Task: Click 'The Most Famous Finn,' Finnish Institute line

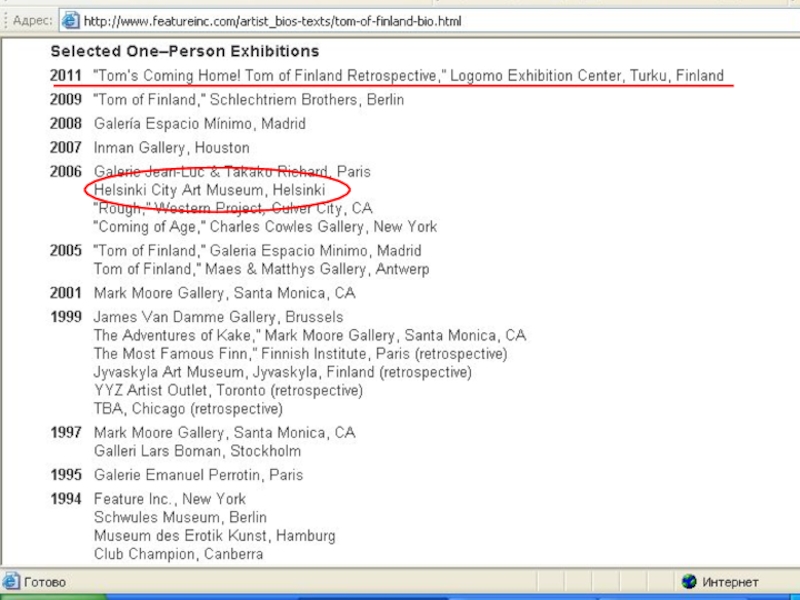Action: pyautogui.click(x=300, y=354)
